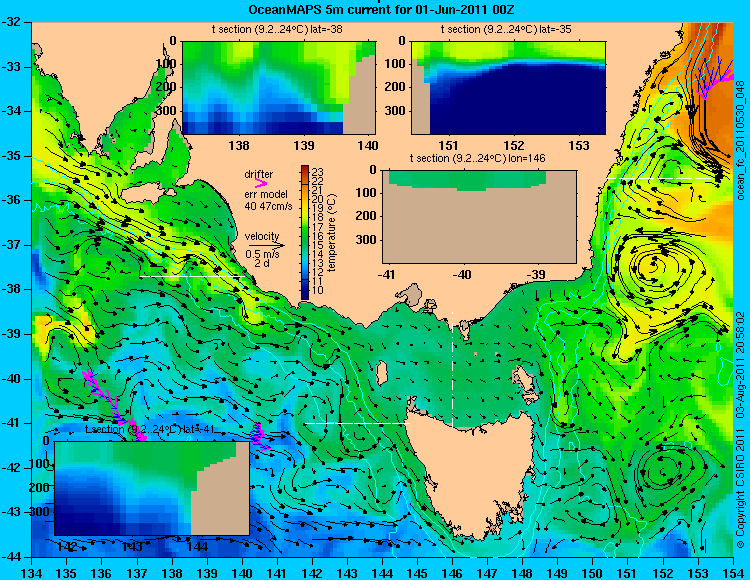
Task: Click the longitude axis label '134'
Action: (x=32, y=573)
